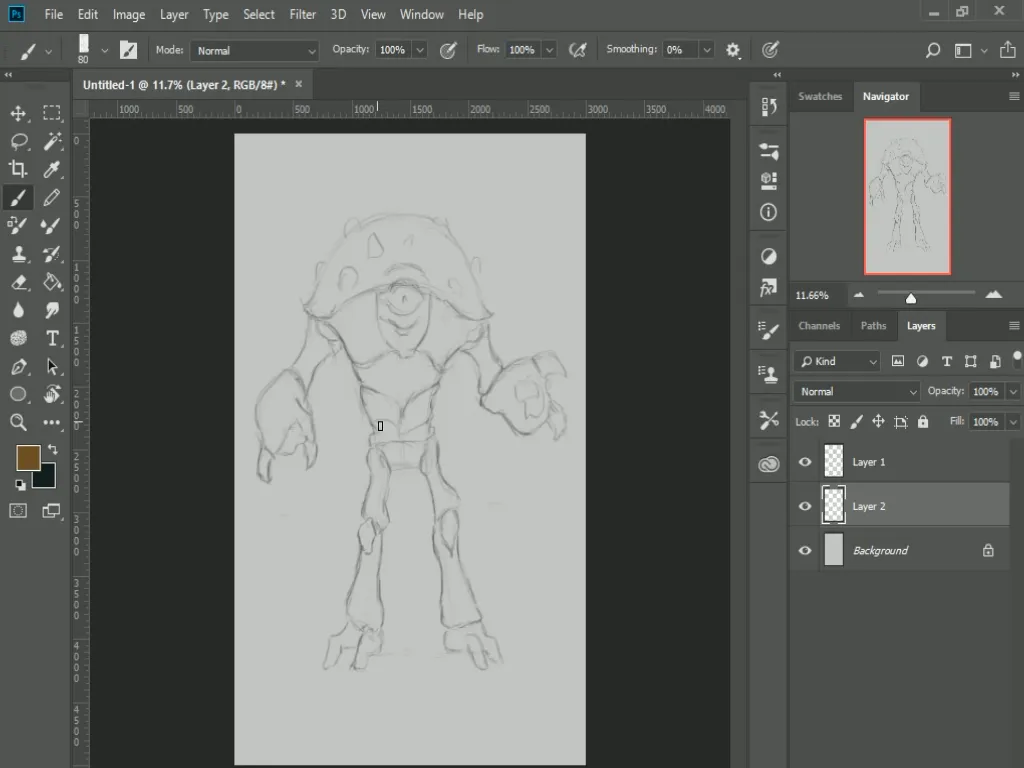Open the Image menu
The width and height of the screenshot is (1024, 768).
click(129, 14)
